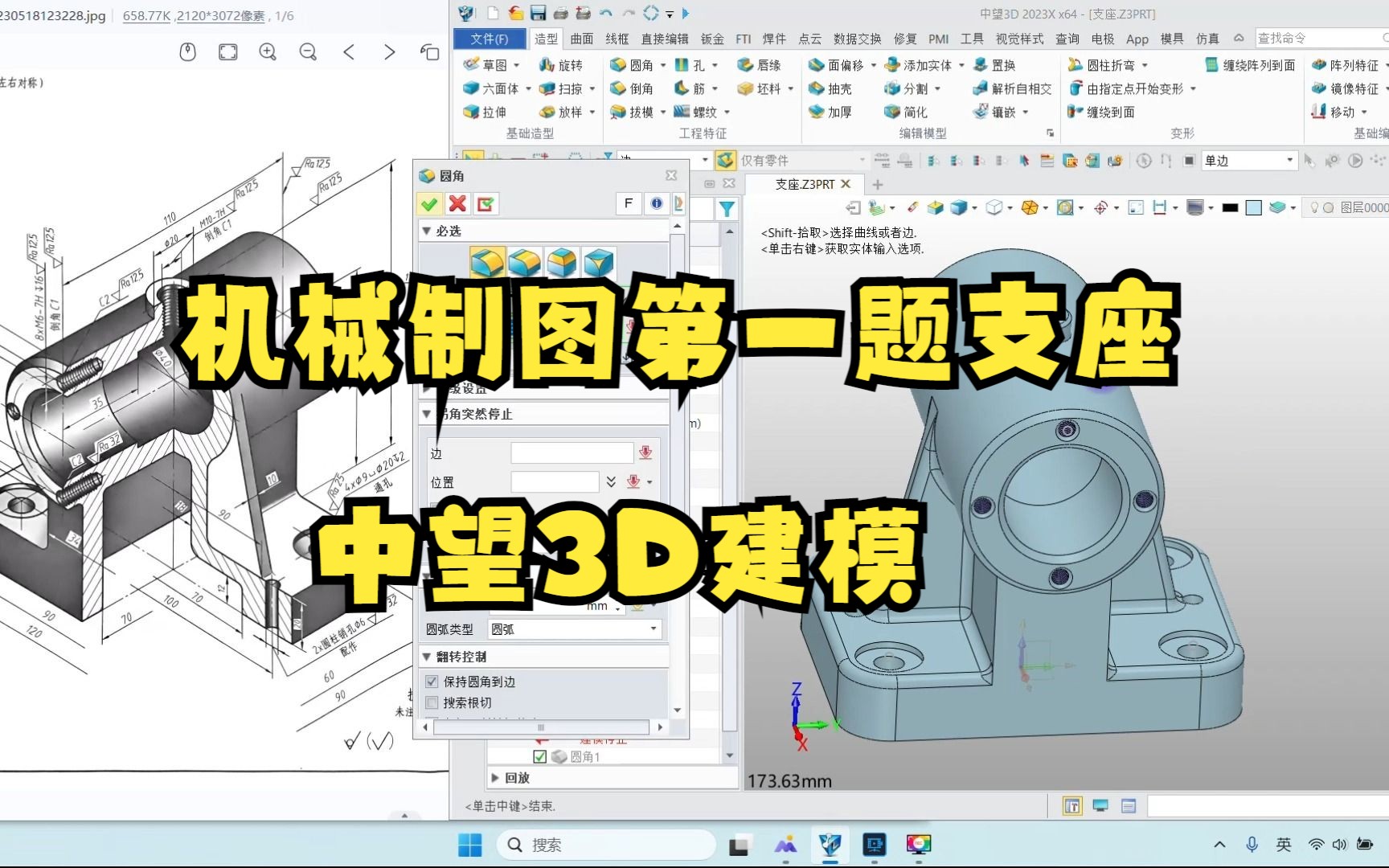This screenshot has height=868, width=1389.
Task: Select the 加厚 thicken tool
Action: (830, 112)
